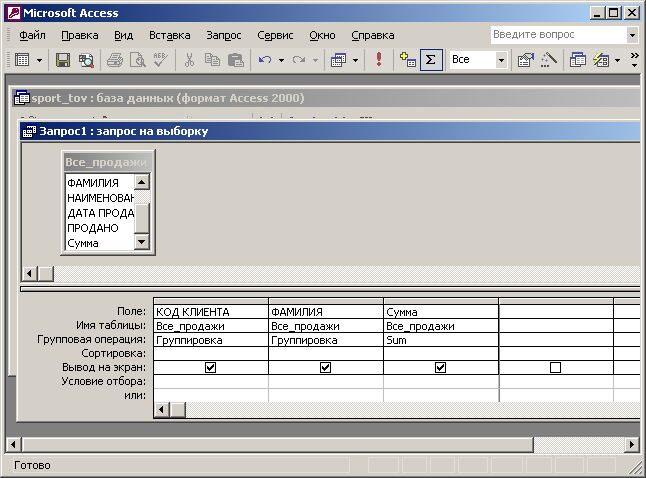The height and width of the screenshot is (478, 646).
Task: Toggle the Totals sigma button
Action: tap(431, 60)
